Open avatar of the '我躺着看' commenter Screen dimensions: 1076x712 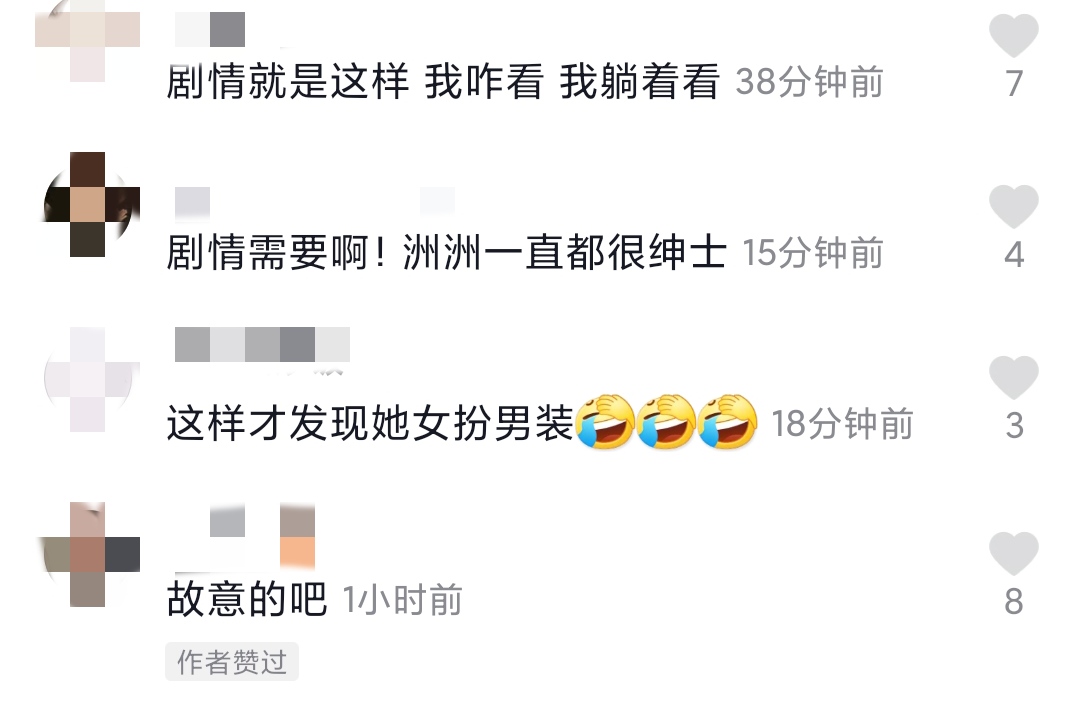coord(88,40)
